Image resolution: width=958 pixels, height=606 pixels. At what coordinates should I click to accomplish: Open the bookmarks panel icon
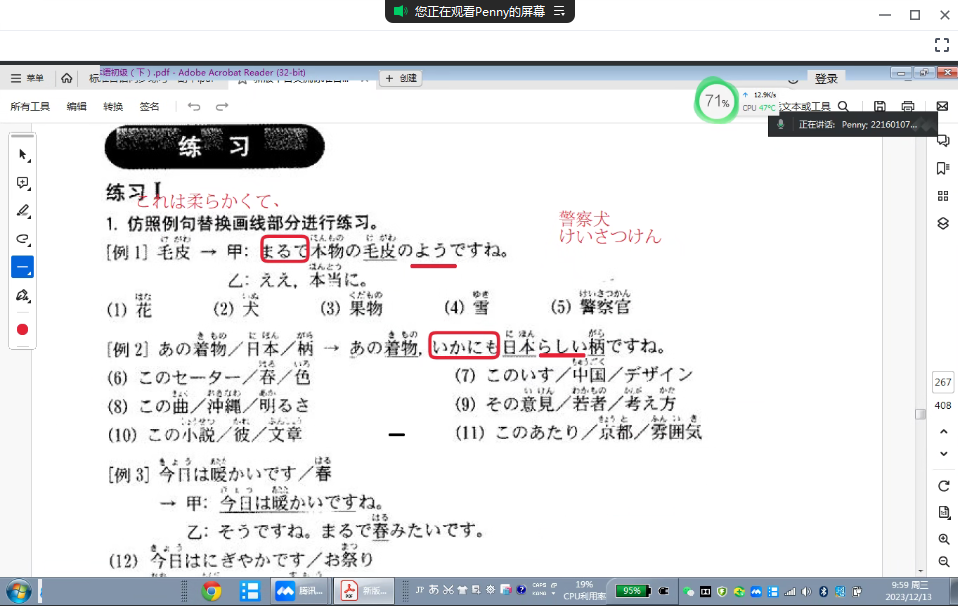click(x=942, y=168)
